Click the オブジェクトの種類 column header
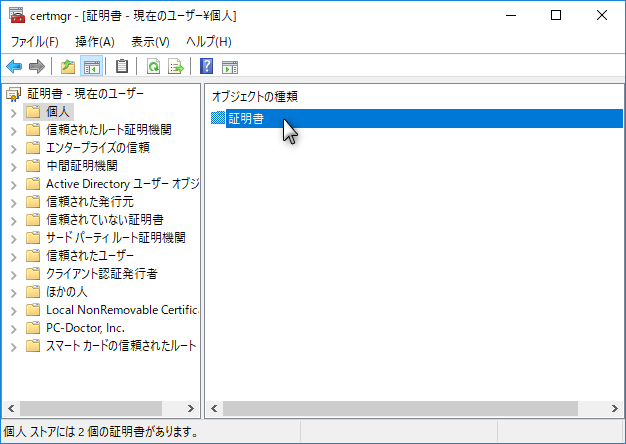The height and width of the screenshot is (444, 626). click(255, 97)
